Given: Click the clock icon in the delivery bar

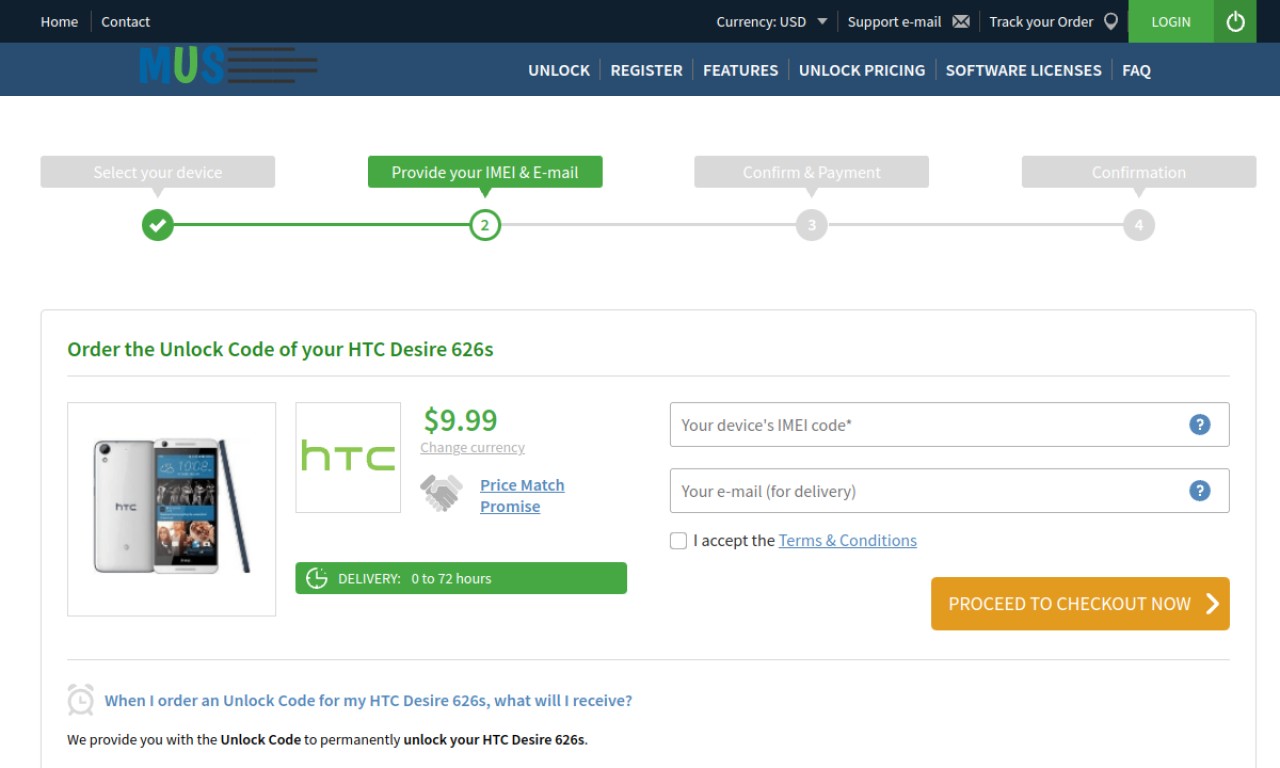Looking at the screenshot, I should tap(317, 578).
